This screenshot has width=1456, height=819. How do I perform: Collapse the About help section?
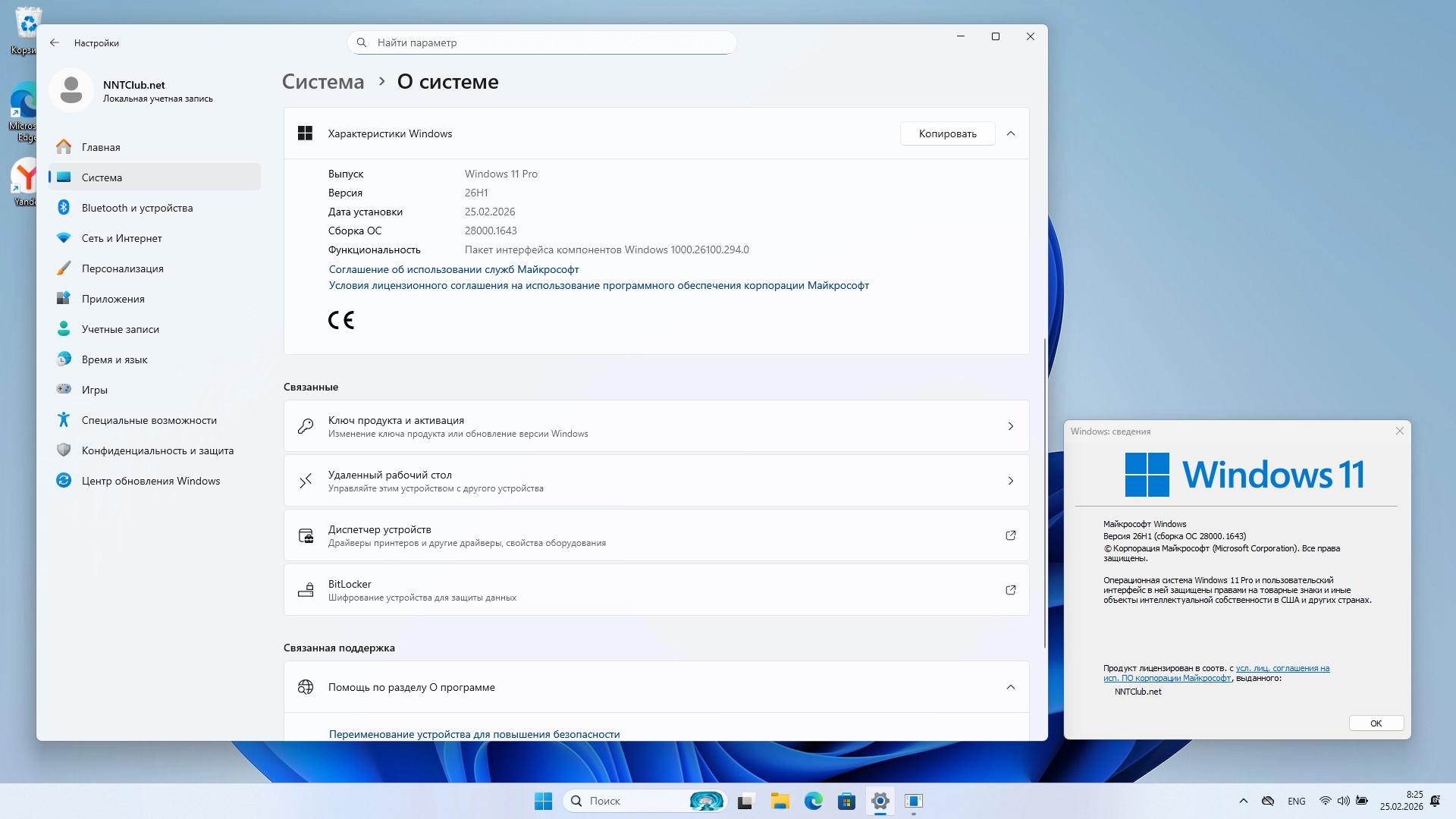pyautogui.click(x=1010, y=687)
